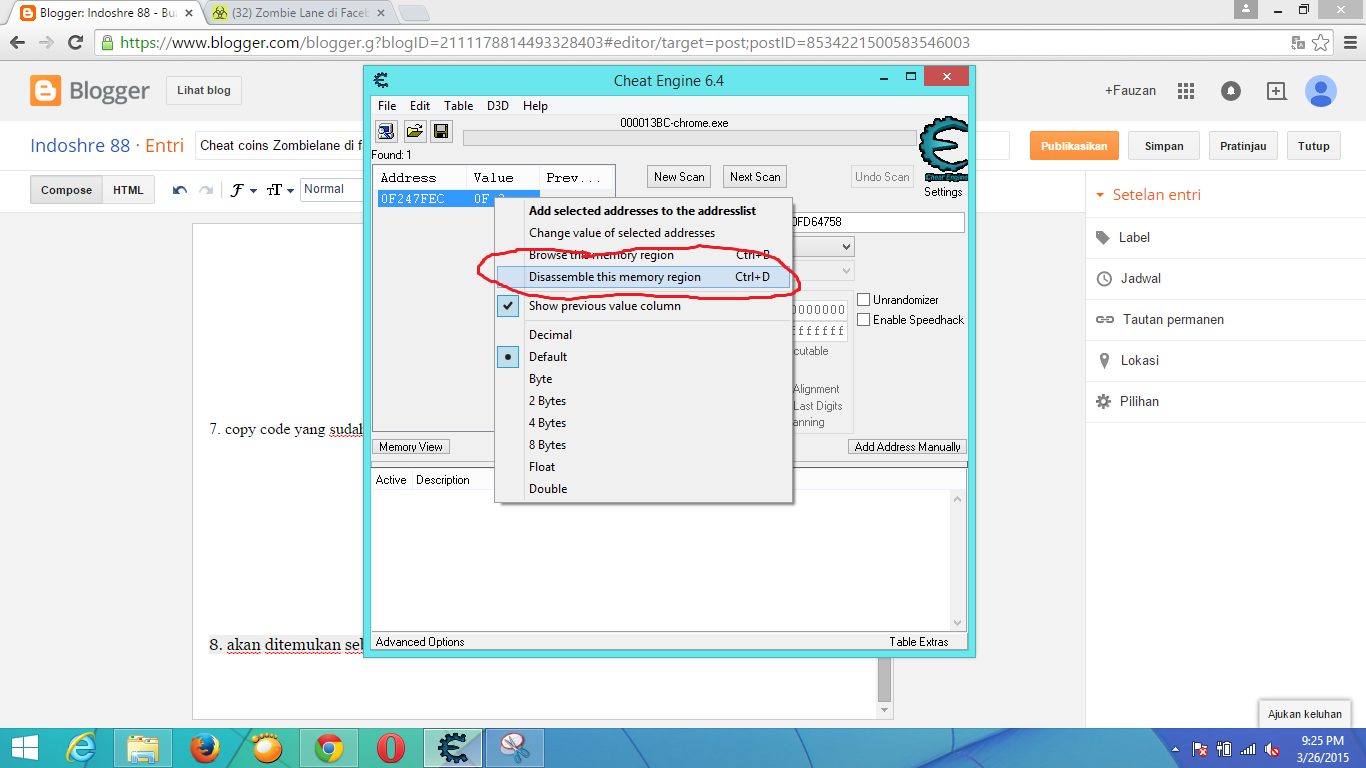Undo the last edit in Blogger editor
The width and height of the screenshot is (1366, 768).
click(180, 190)
